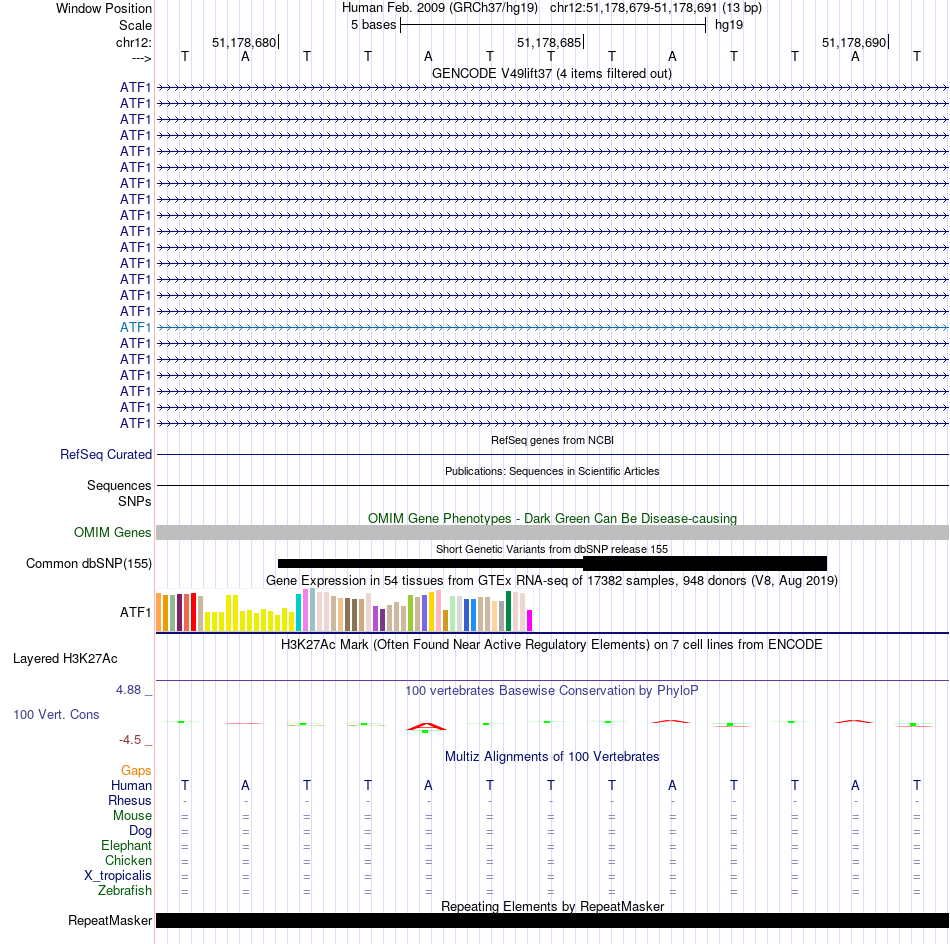Screen dimensions: 950x944
Task: Click the magenta bar in the GTEx chart
Action: tap(529, 620)
